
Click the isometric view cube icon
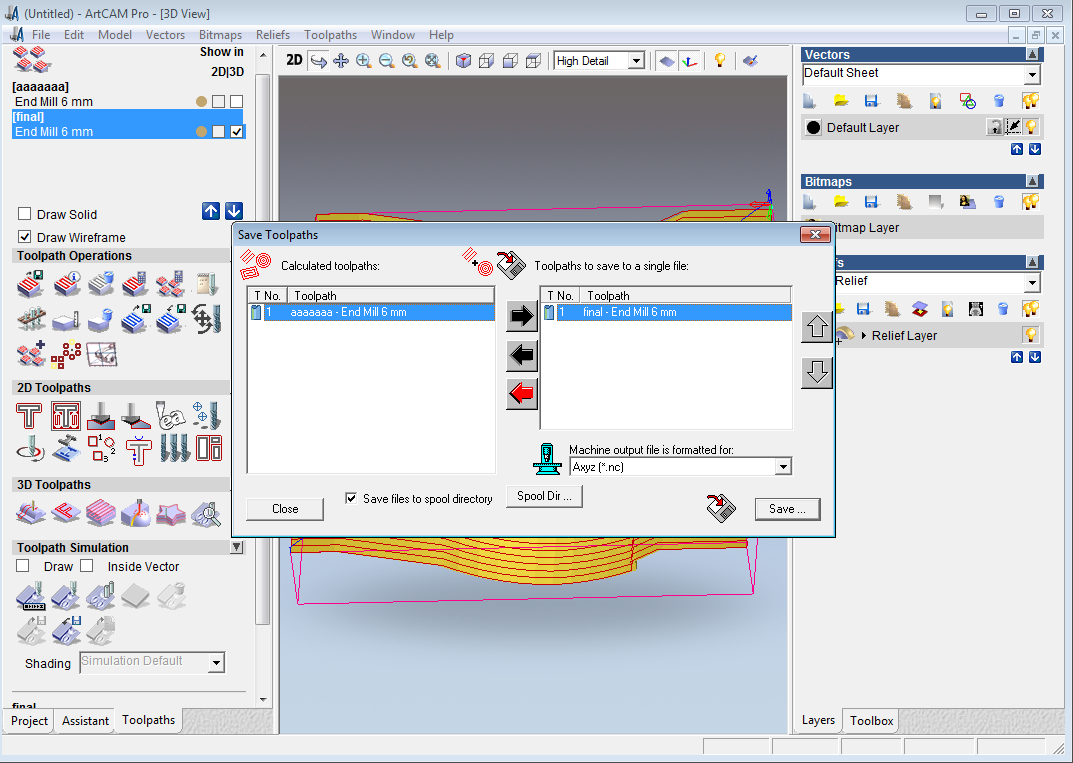[463, 61]
